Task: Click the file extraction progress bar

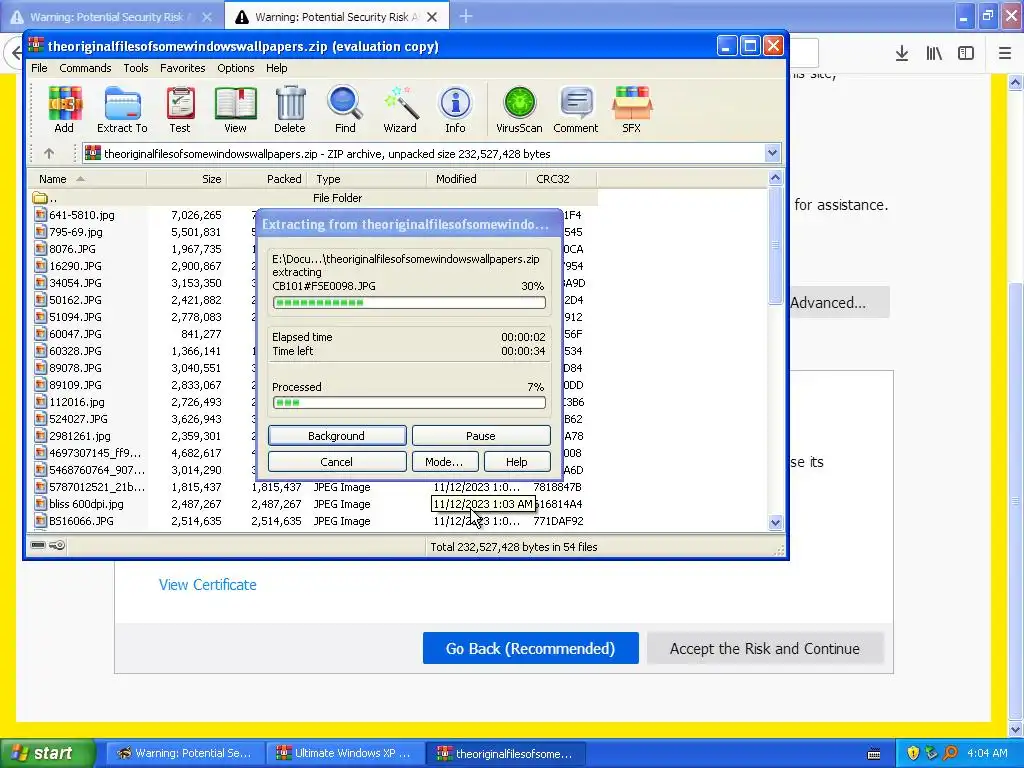Action: click(x=409, y=302)
